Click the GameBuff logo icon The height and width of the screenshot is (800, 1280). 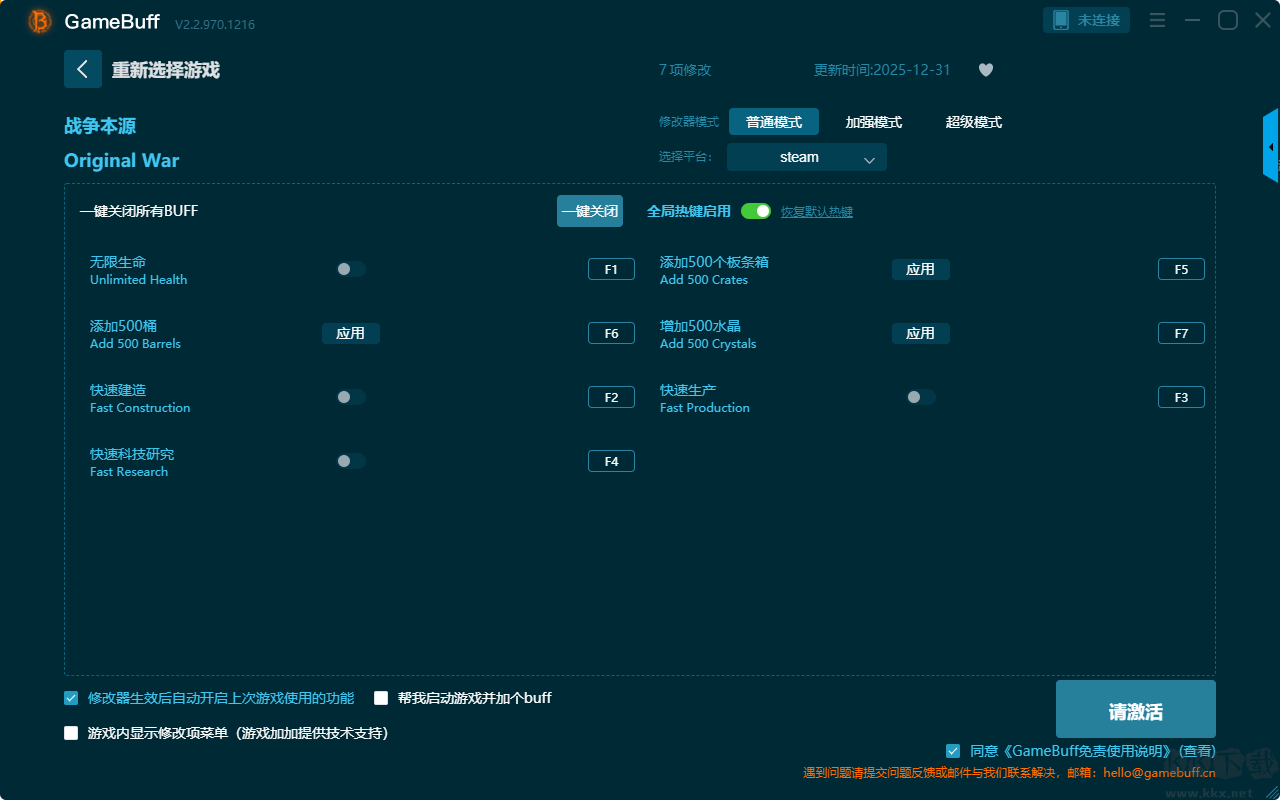click(40, 21)
